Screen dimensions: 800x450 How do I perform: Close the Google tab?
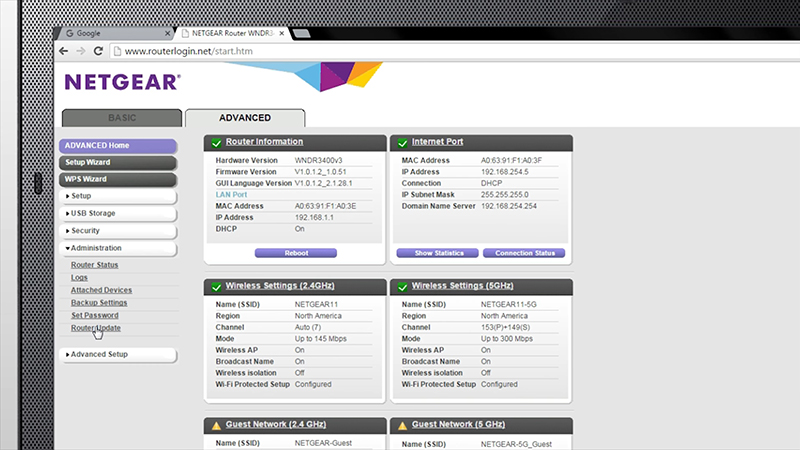167,33
